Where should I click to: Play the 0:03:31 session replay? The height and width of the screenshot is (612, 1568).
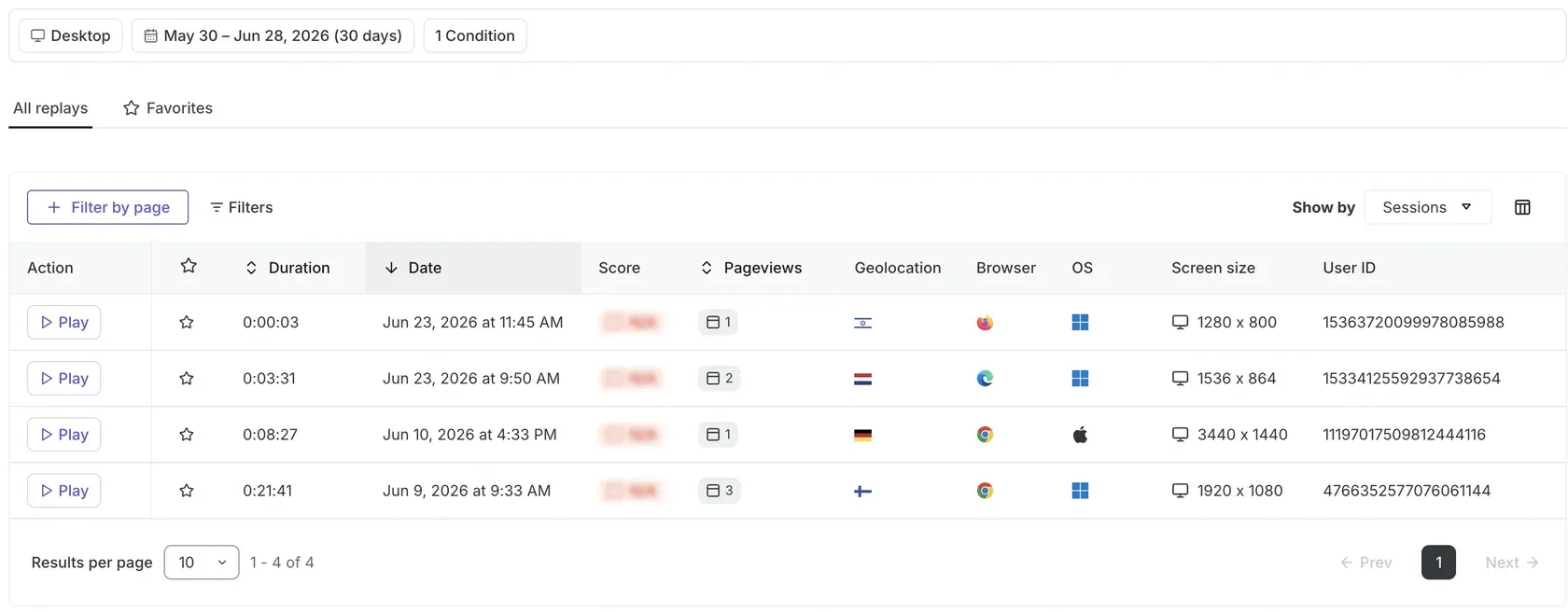click(x=64, y=379)
